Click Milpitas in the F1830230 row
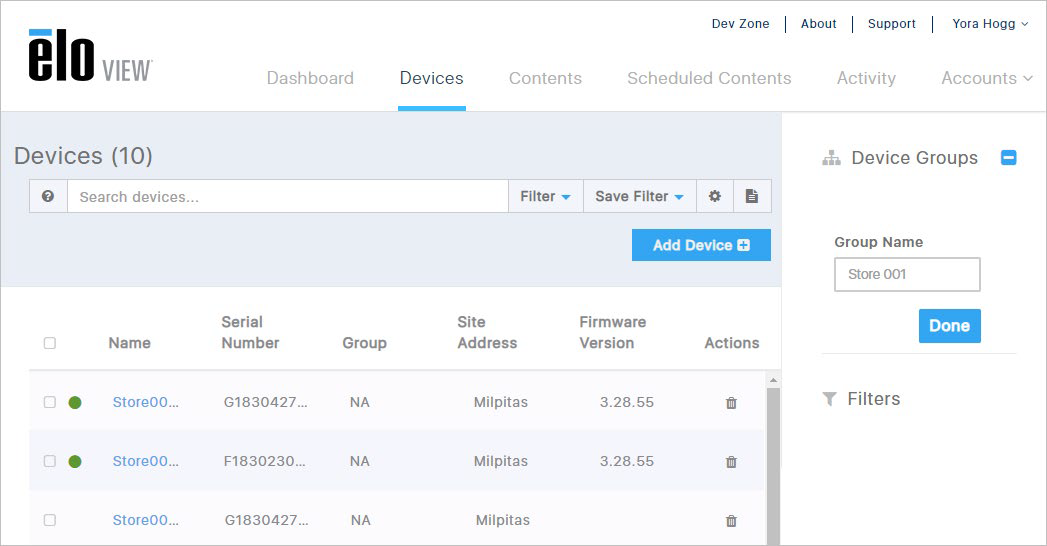Viewport: 1047px width, 546px height. [501, 461]
